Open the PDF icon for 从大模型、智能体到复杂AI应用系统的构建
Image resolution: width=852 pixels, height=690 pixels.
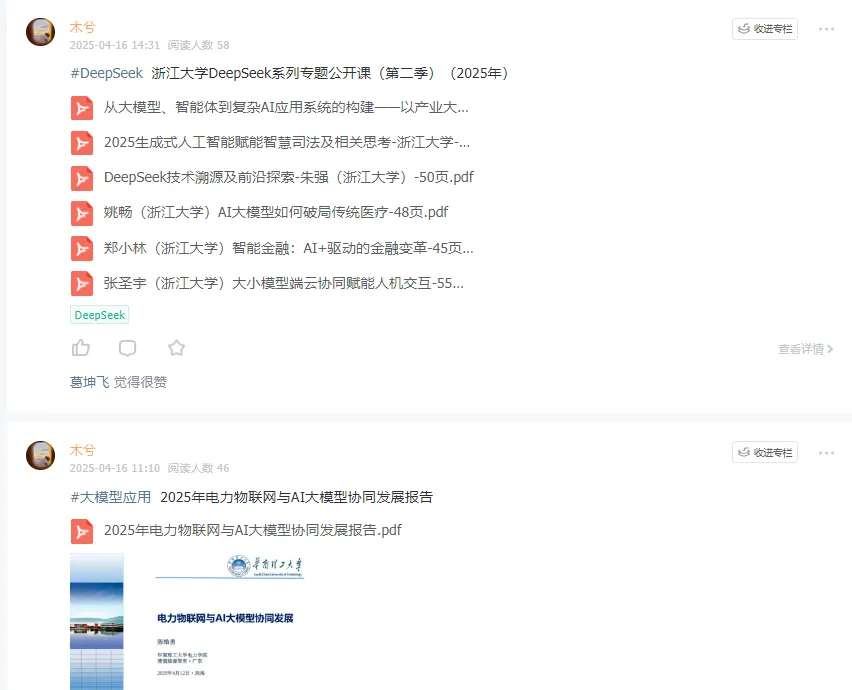click(82, 108)
